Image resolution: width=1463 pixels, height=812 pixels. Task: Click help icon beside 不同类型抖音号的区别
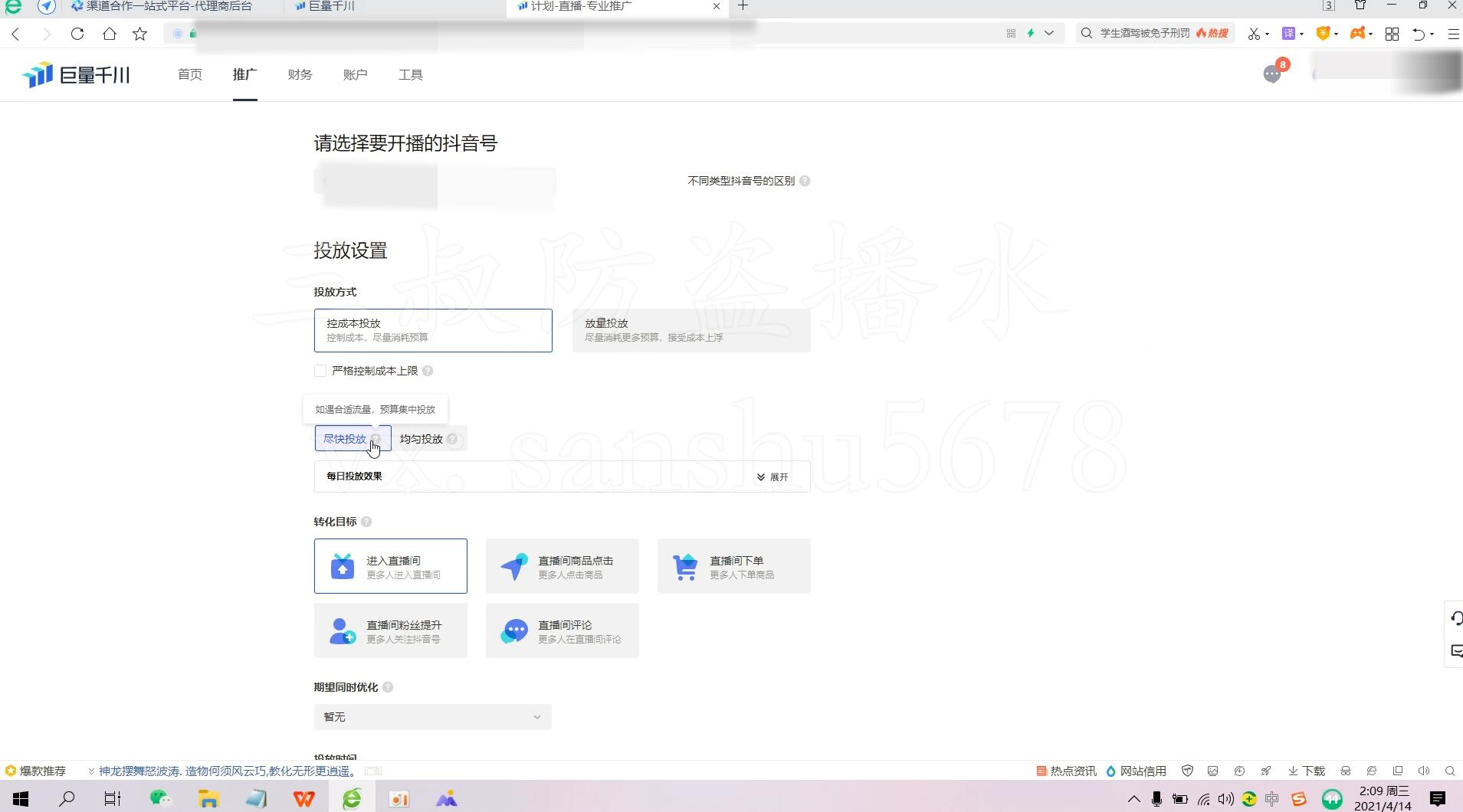click(805, 182)
